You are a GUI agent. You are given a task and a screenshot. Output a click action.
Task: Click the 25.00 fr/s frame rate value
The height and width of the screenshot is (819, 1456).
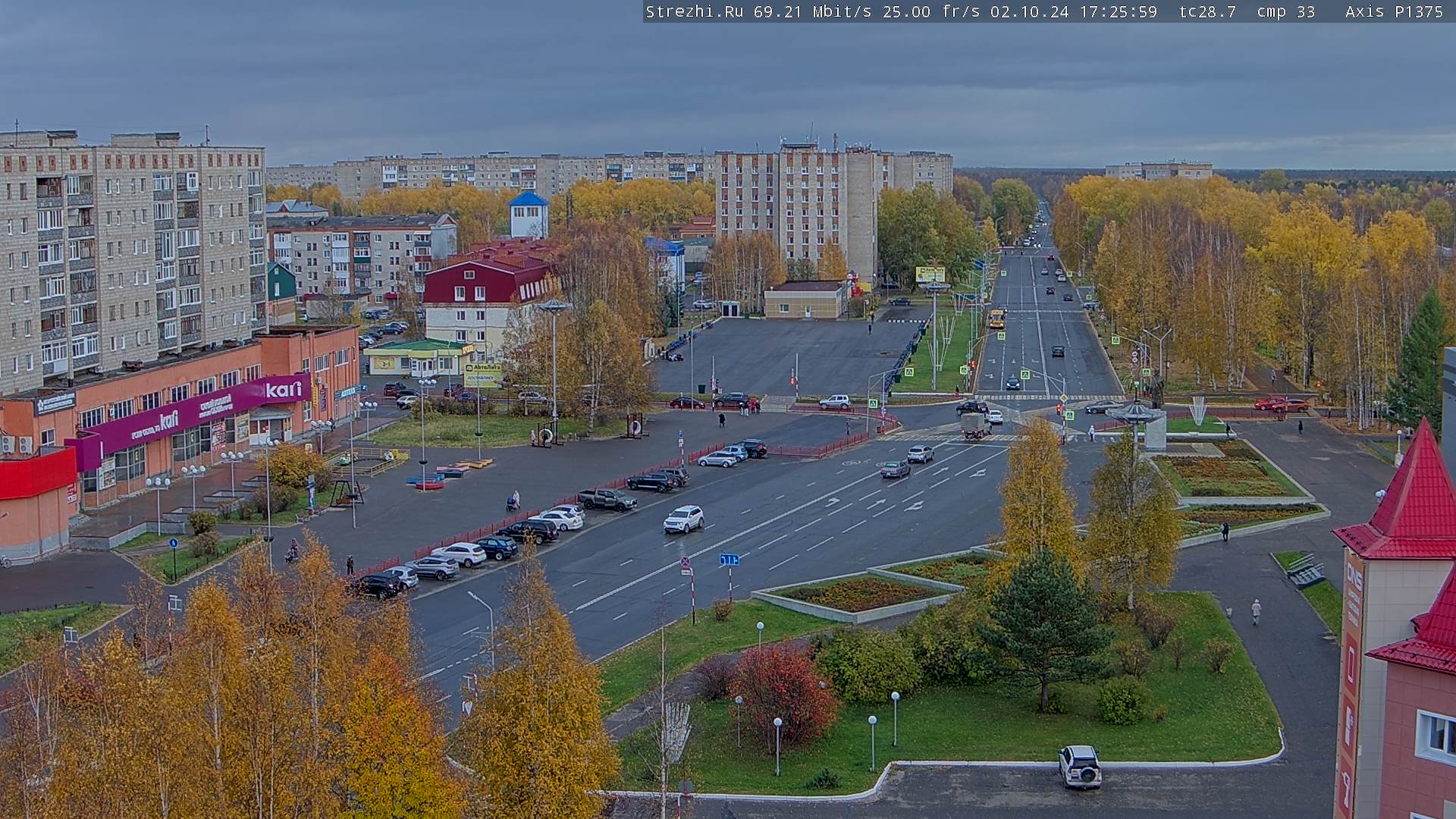pyautogui.click(x=931, y=11)
